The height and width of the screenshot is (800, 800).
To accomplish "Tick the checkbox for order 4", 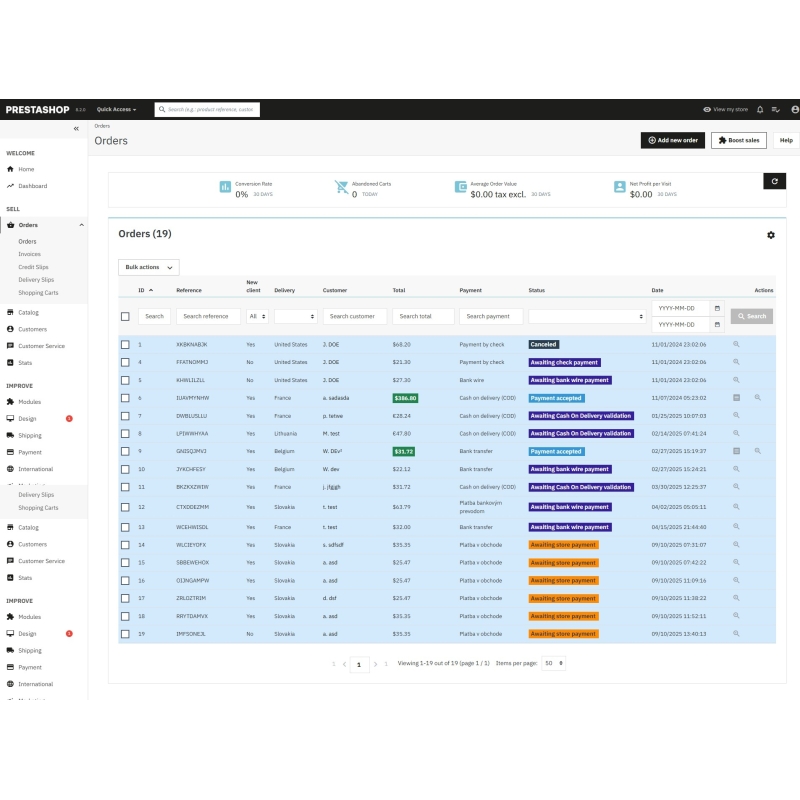I will [x=125, y=362].
